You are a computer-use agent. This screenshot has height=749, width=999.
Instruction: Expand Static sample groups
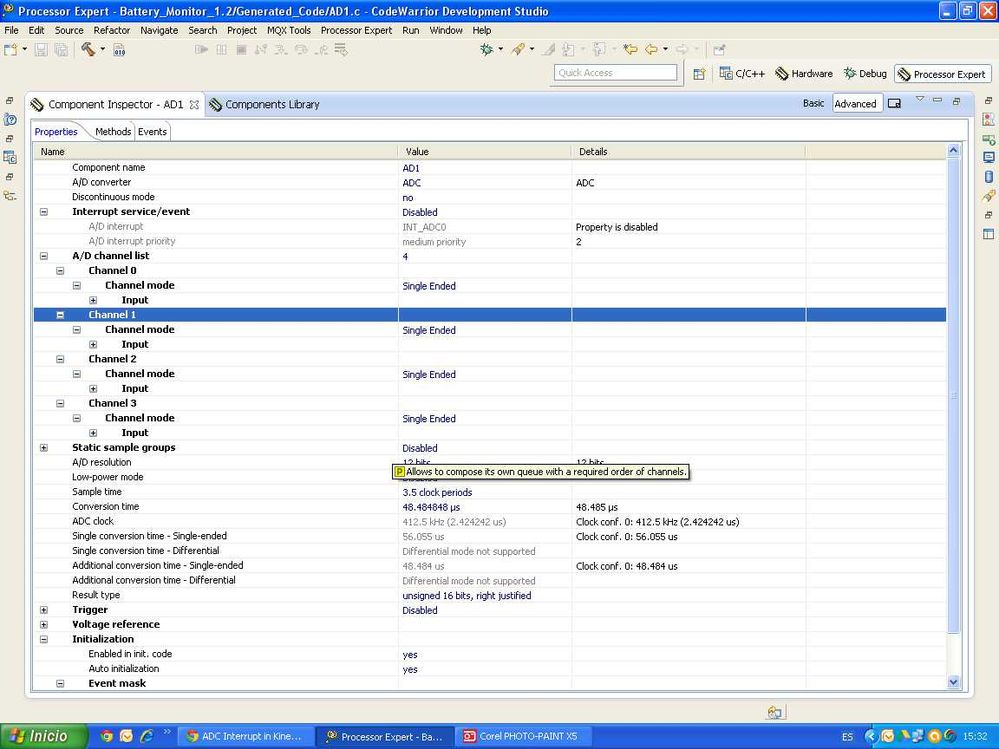(x=44, y=448)
